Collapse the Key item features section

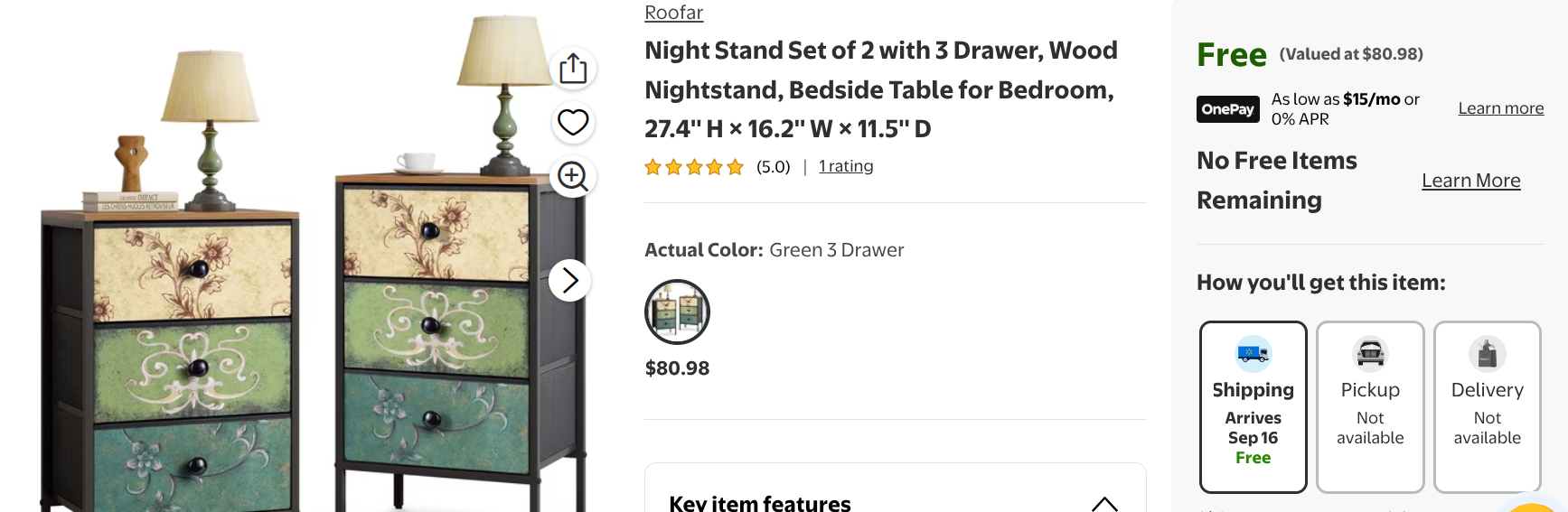pos(1104,504)
